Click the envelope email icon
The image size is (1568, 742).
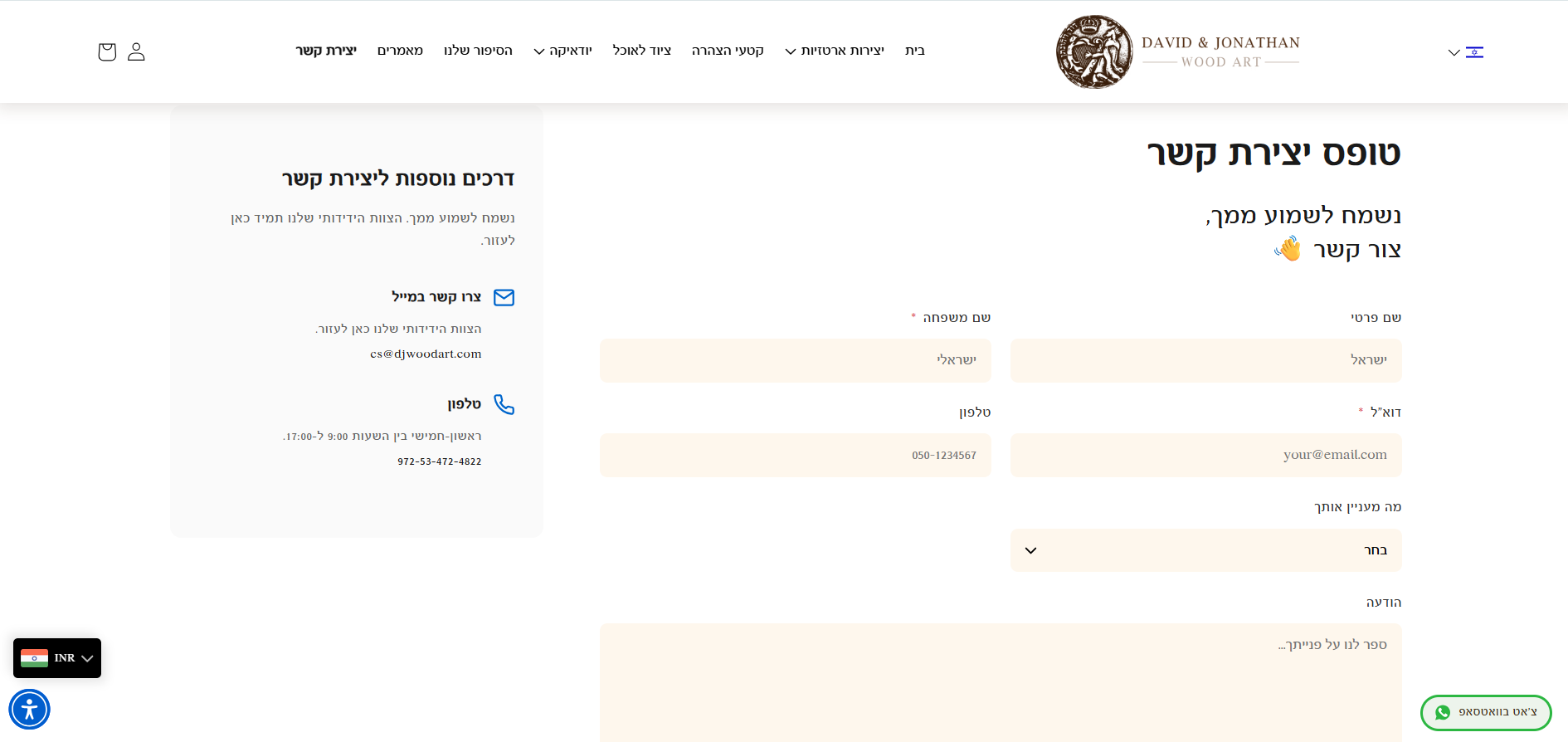[504, 297]
